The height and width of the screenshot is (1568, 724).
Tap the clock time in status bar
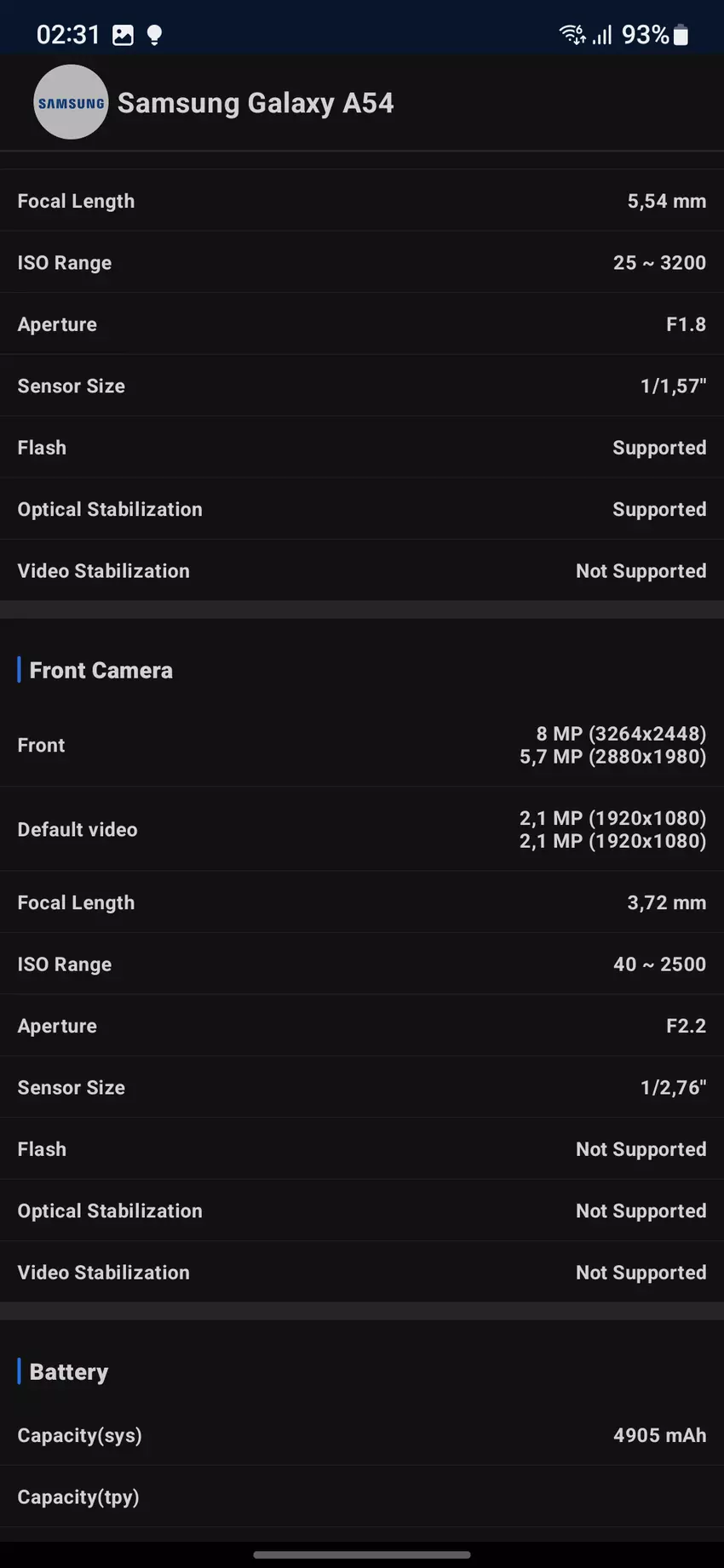tap(68, 35)
